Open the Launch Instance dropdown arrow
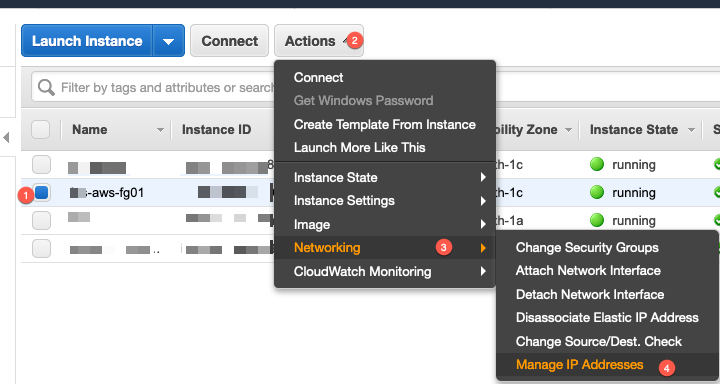720x384 pixels. click(169, 41)
